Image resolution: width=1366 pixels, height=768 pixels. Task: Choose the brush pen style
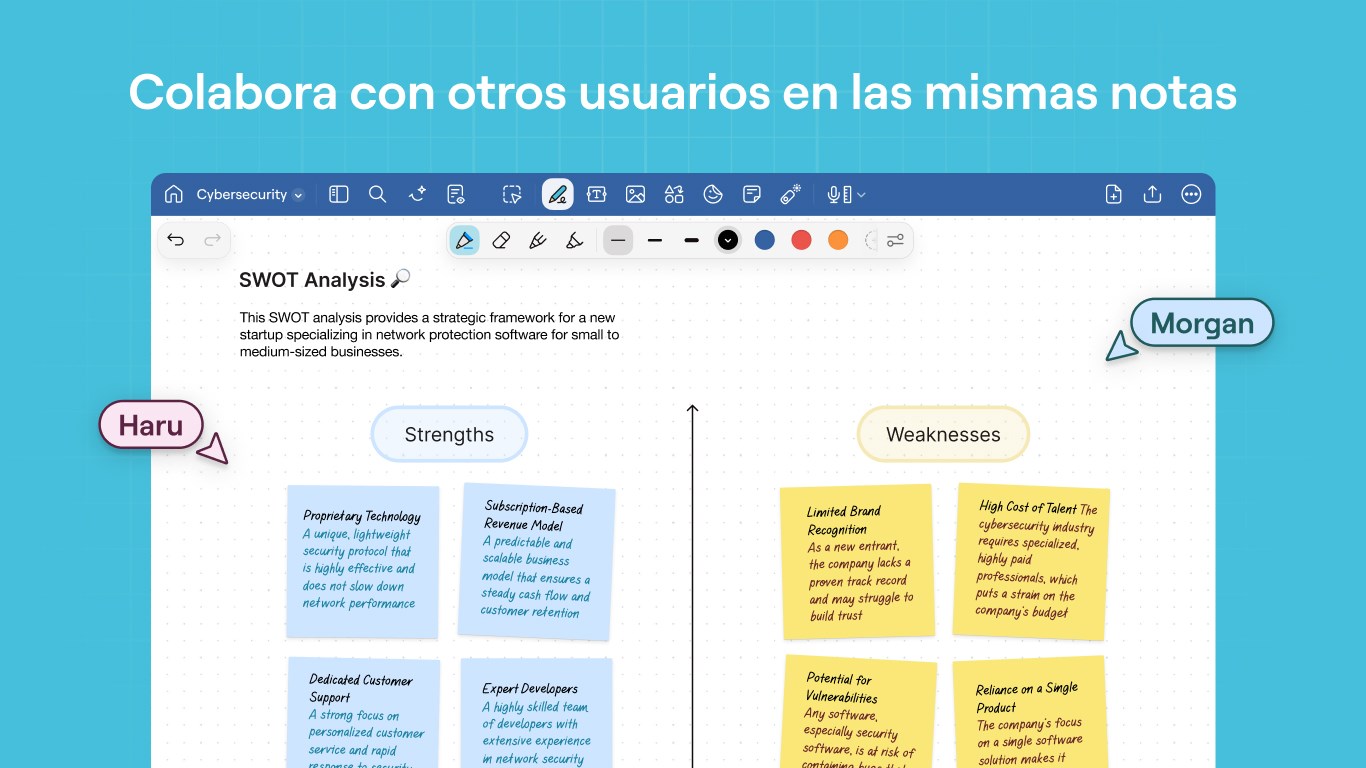538,240
